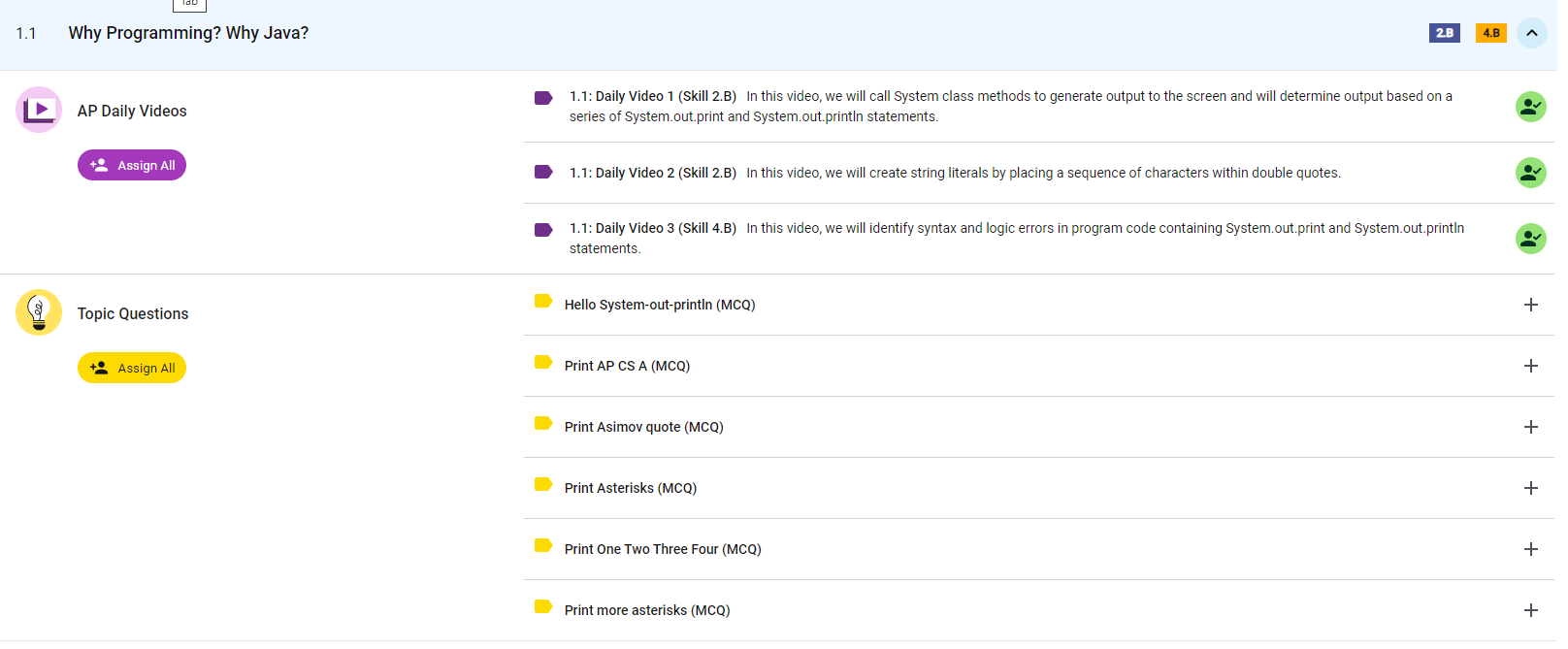Assign all Topic Questions

tap(132, 368)
